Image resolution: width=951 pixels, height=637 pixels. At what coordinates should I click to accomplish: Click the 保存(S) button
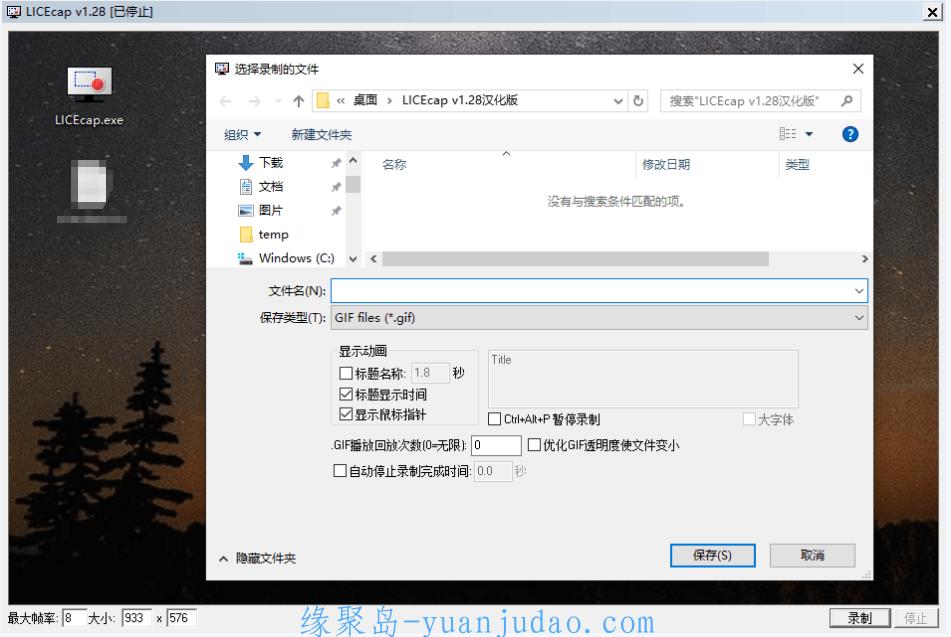713,555
